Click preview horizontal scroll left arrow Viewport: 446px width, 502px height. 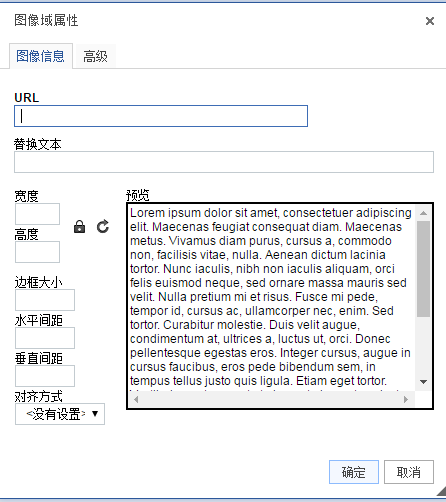click(136, 399)
